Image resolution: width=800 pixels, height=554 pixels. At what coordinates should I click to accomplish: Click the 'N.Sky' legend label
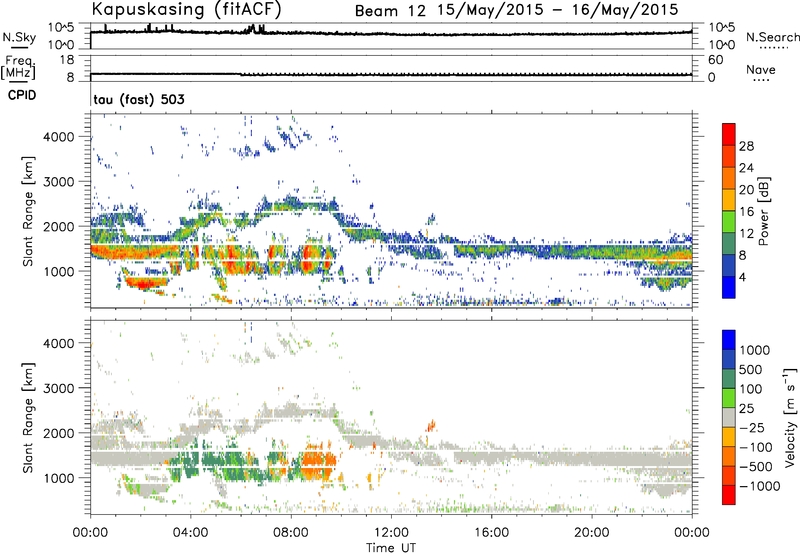[x=19, y=37]
